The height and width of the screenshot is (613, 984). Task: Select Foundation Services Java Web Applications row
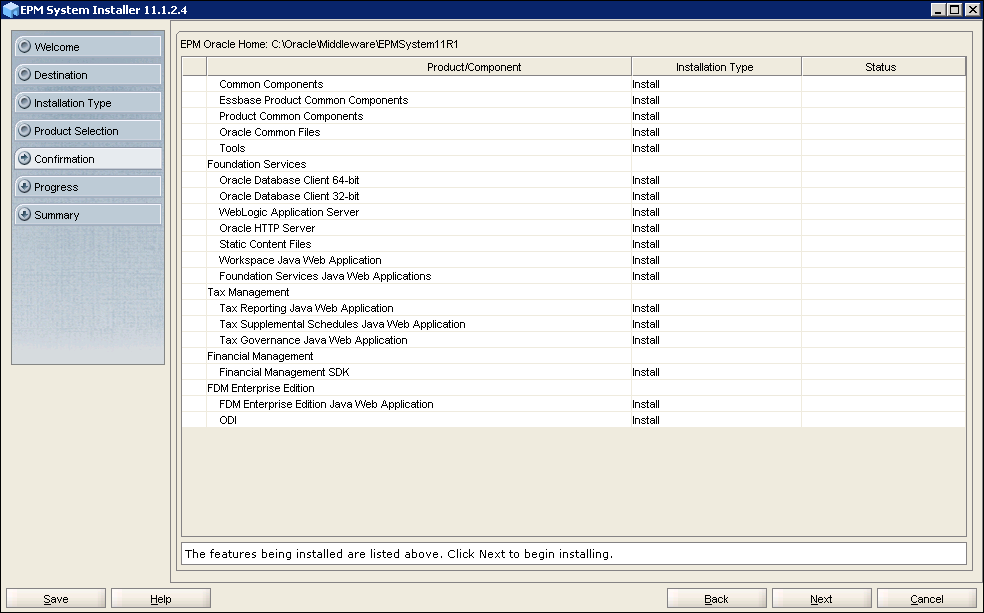click(574, 276)
